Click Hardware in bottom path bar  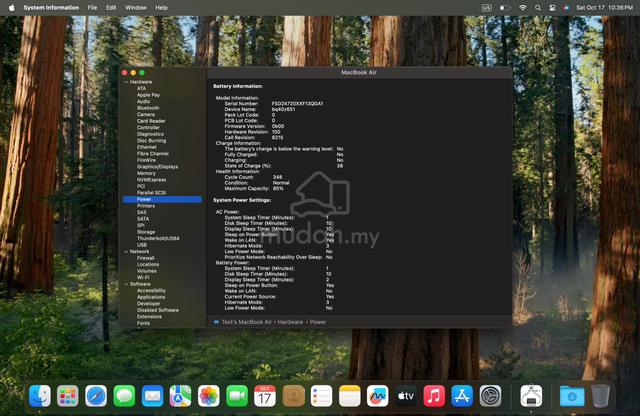(x=290, y=322)
